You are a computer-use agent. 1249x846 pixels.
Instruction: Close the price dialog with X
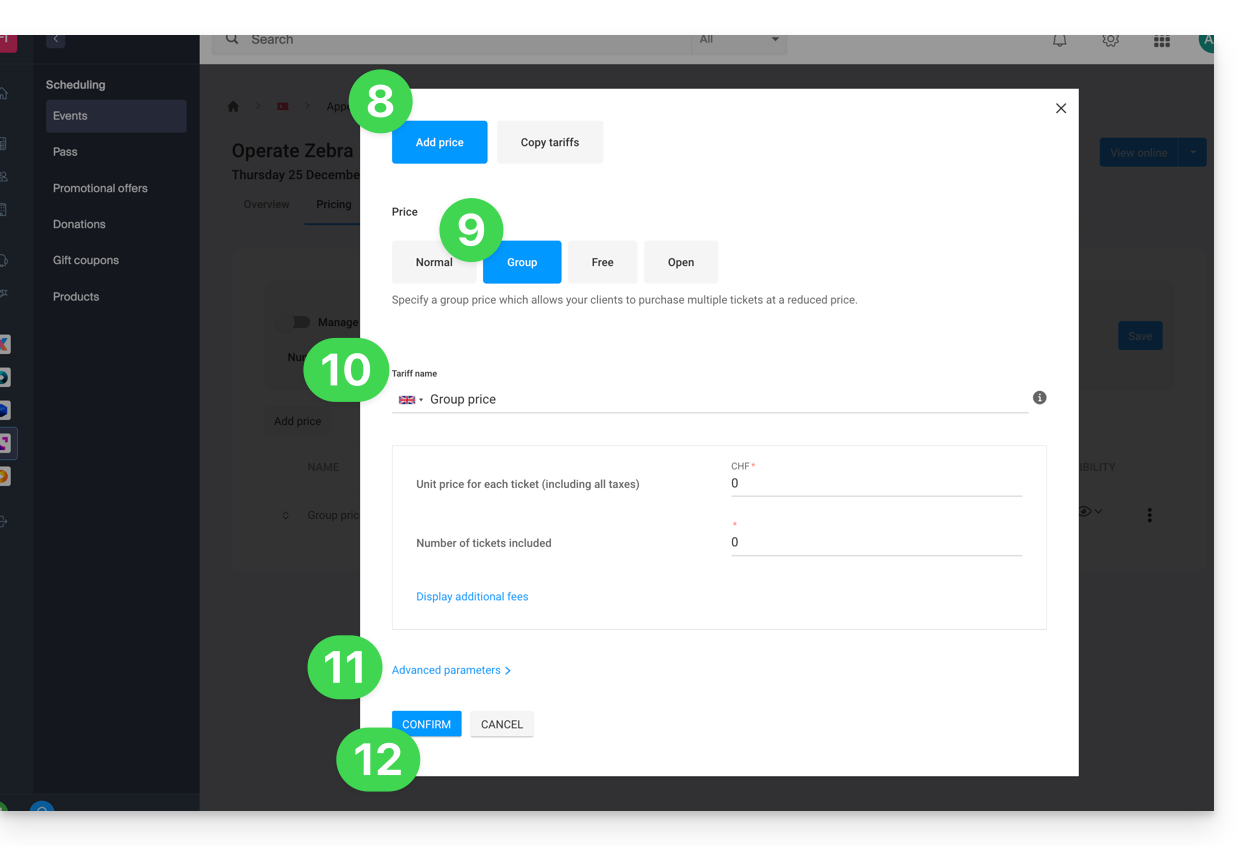point(1061,108)
